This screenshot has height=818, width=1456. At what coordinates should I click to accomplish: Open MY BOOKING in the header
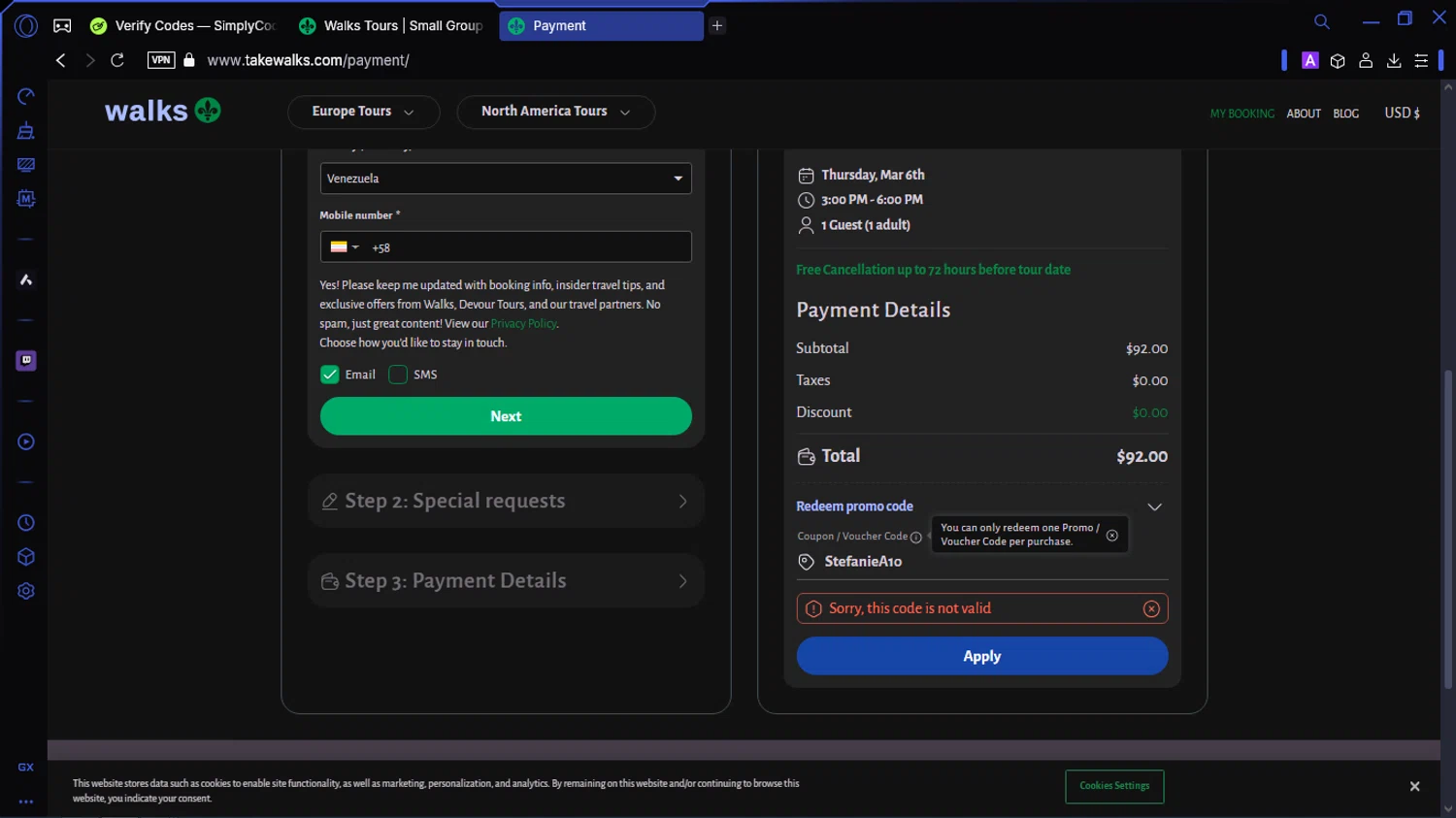pyautogui.click(x=1241, y=114)
